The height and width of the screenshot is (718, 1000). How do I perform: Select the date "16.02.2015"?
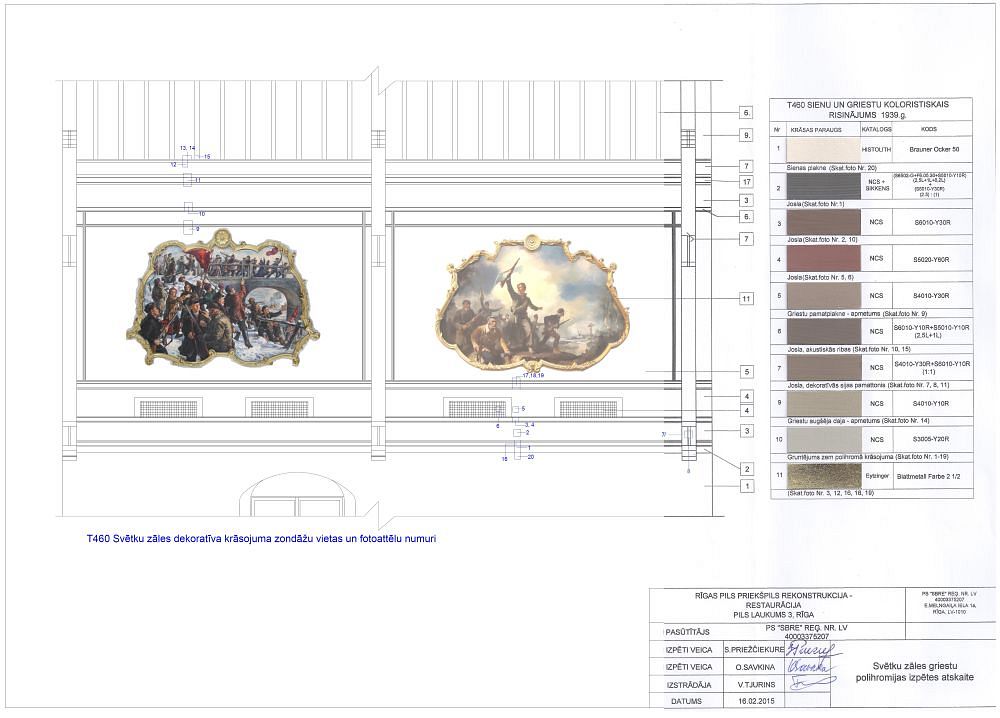(x=756, y=701)
